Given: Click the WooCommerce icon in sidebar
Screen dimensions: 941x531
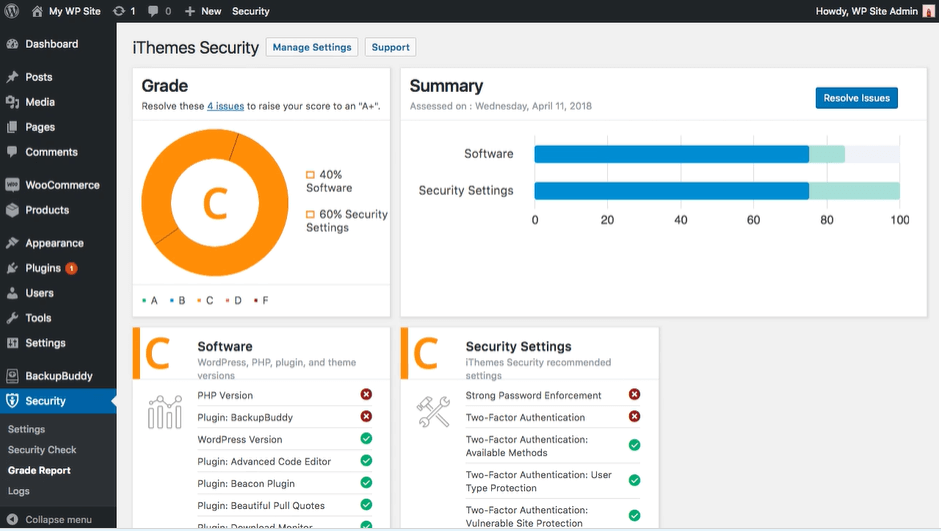Looking at the screenshot, I should [x=12, y=185].
